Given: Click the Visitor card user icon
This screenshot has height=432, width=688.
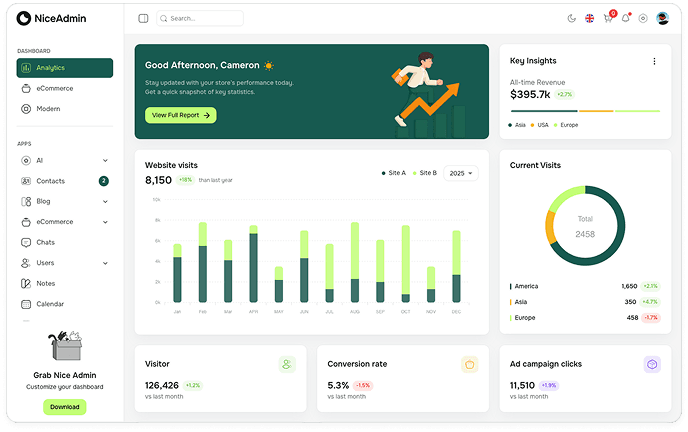Looking at the screenshot, I should click(x=287, y=365).
